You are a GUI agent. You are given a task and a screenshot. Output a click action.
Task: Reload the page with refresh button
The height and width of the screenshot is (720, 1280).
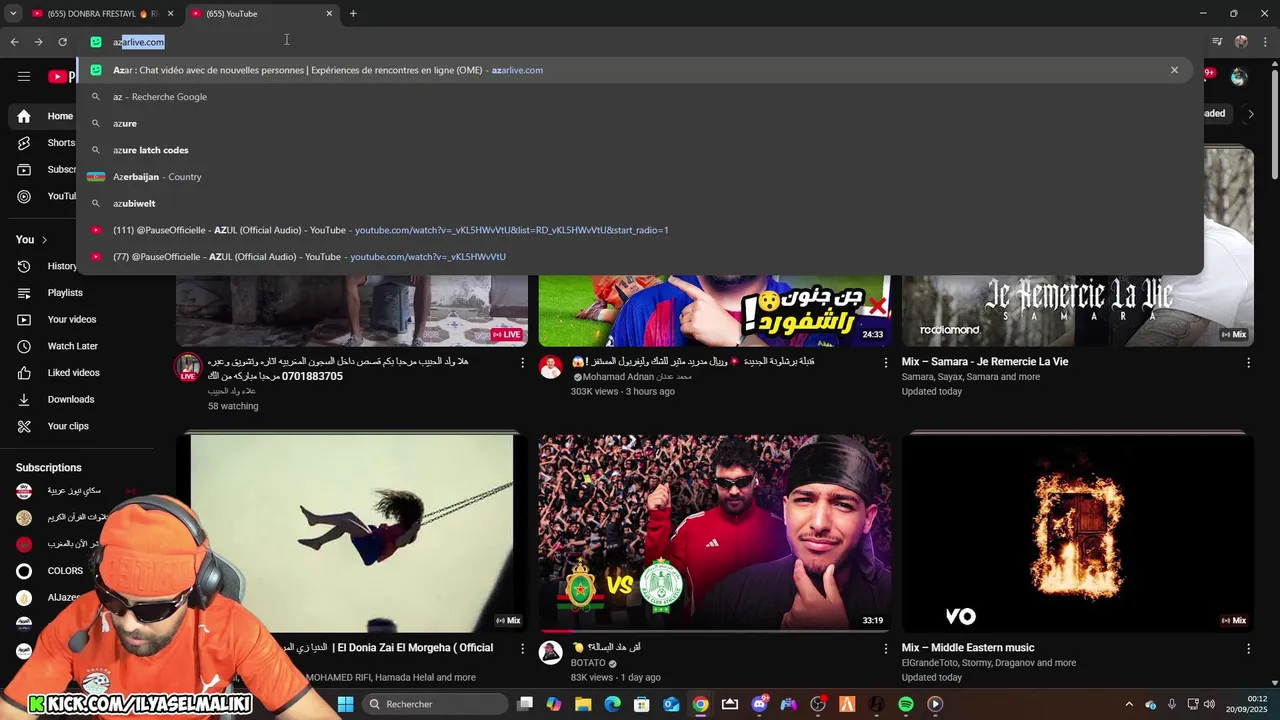[62, 42]
